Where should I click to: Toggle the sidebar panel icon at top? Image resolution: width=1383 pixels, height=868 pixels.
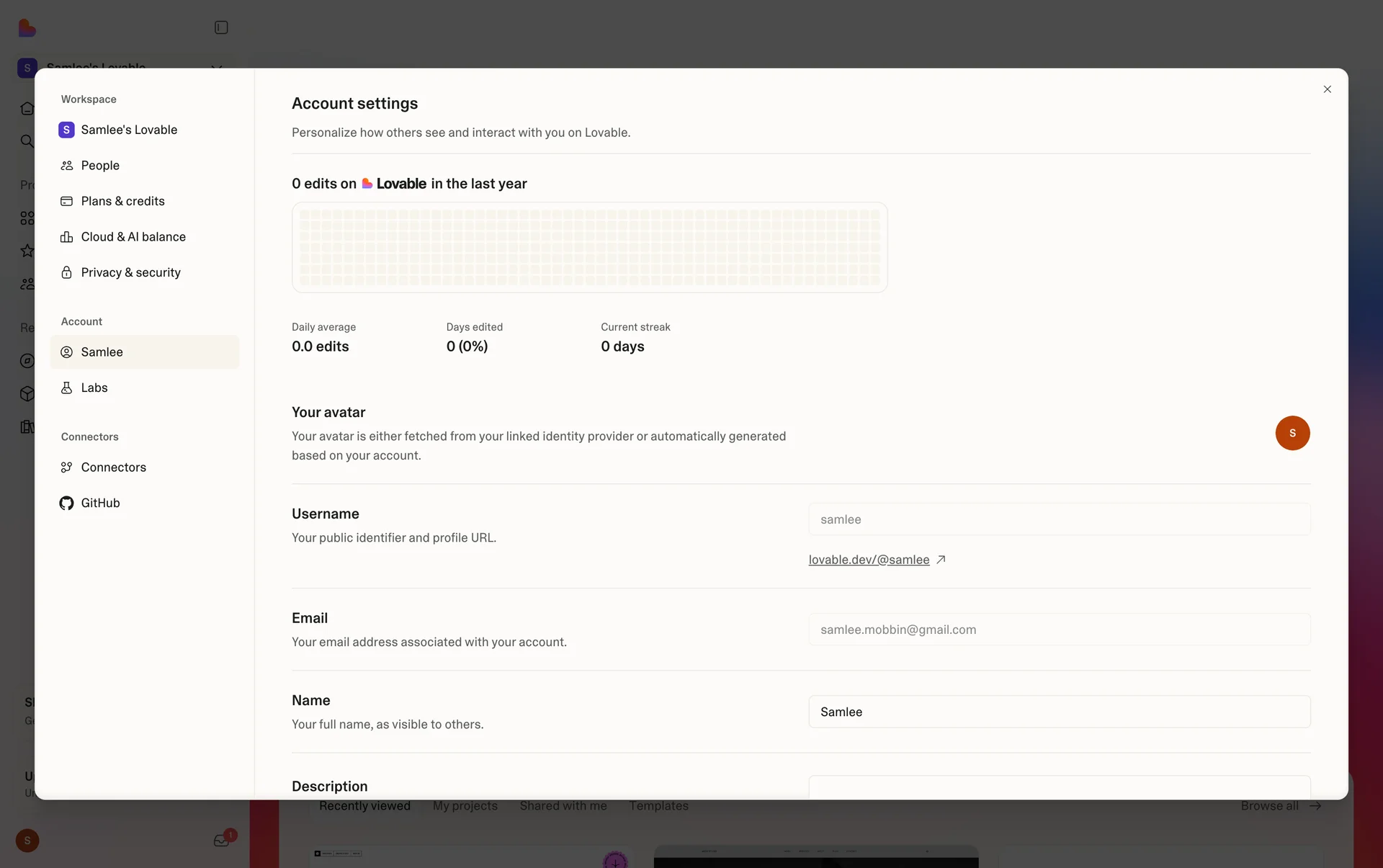(221, 27)
